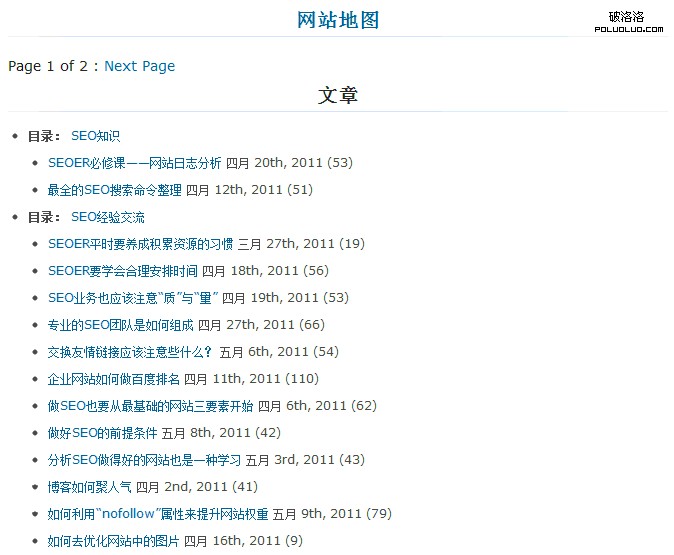Open article SEOER平时要养成积累资源的习惯
This screenshot has width=674, height=555.
click(x=140, y=244)
